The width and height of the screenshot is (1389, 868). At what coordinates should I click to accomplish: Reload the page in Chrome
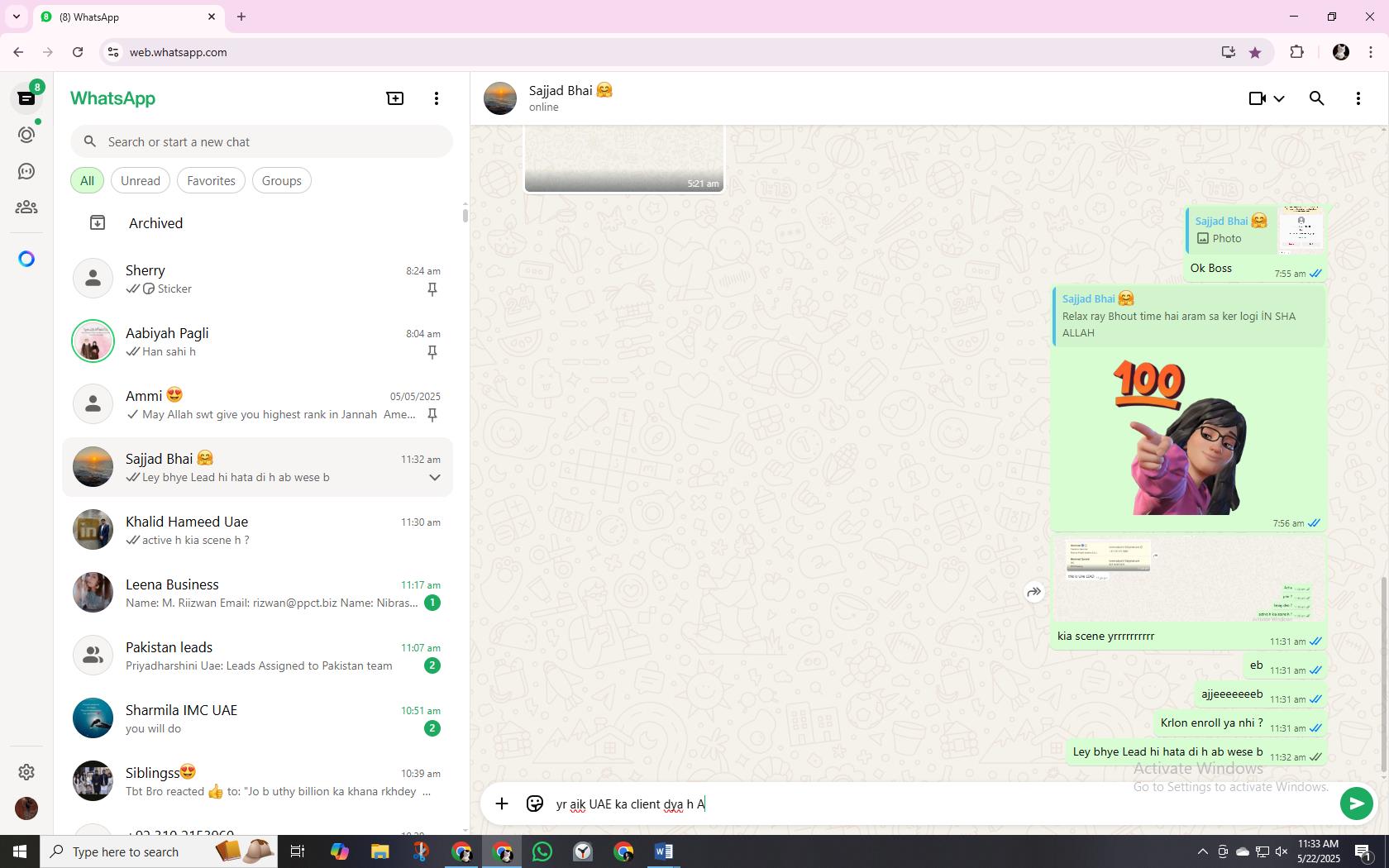(78, 52)
